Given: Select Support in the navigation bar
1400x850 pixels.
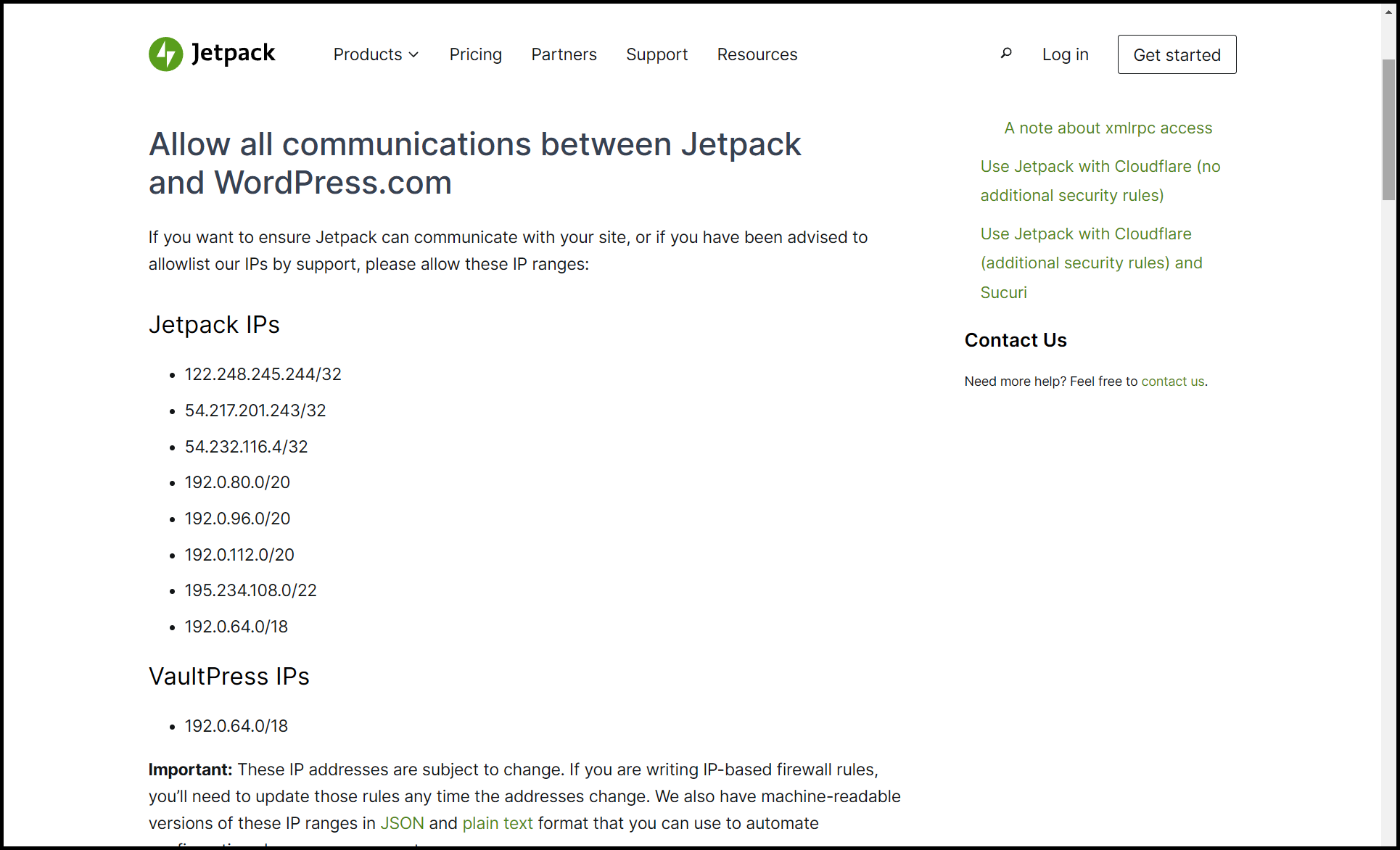Looking at the screenshot, I should (656, 54).
